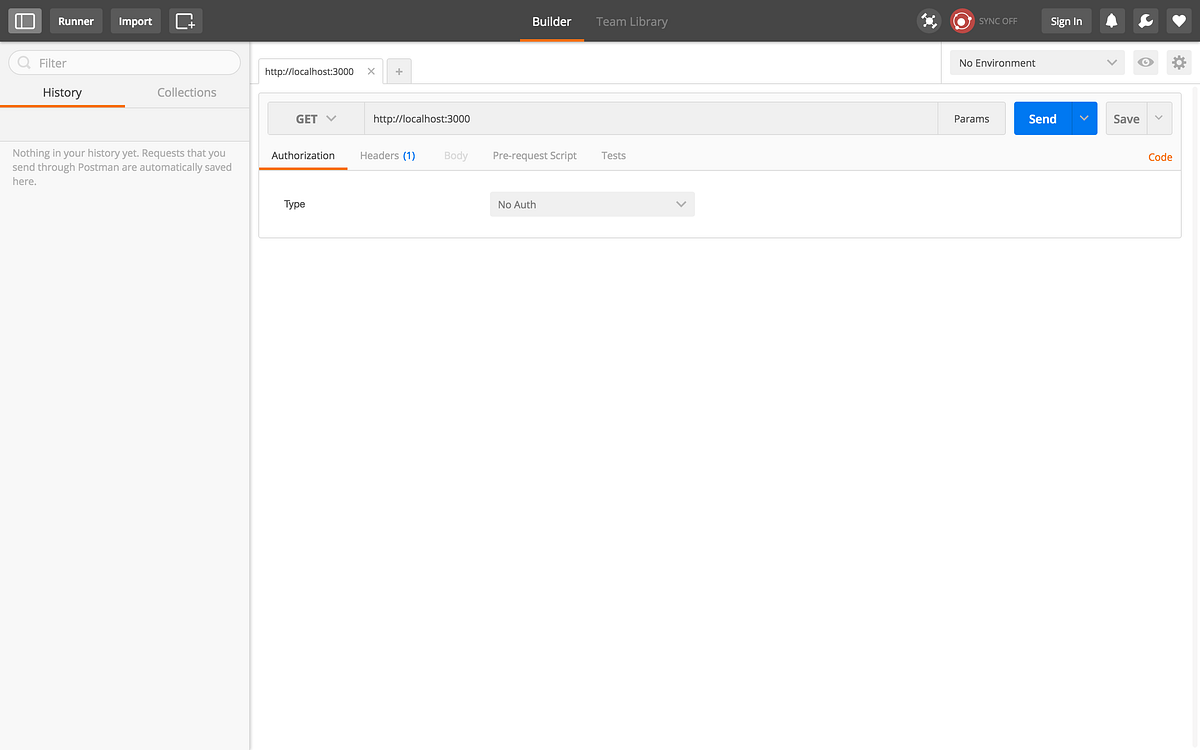
Task: Switch to the Team Library tab
Action: click(x=631, y=21)
